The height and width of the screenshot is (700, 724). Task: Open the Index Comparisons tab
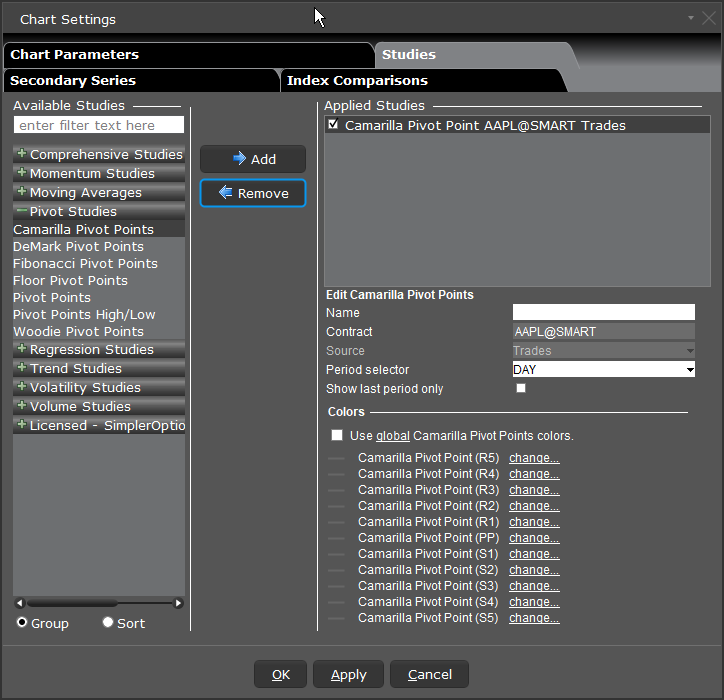[422, 80]
